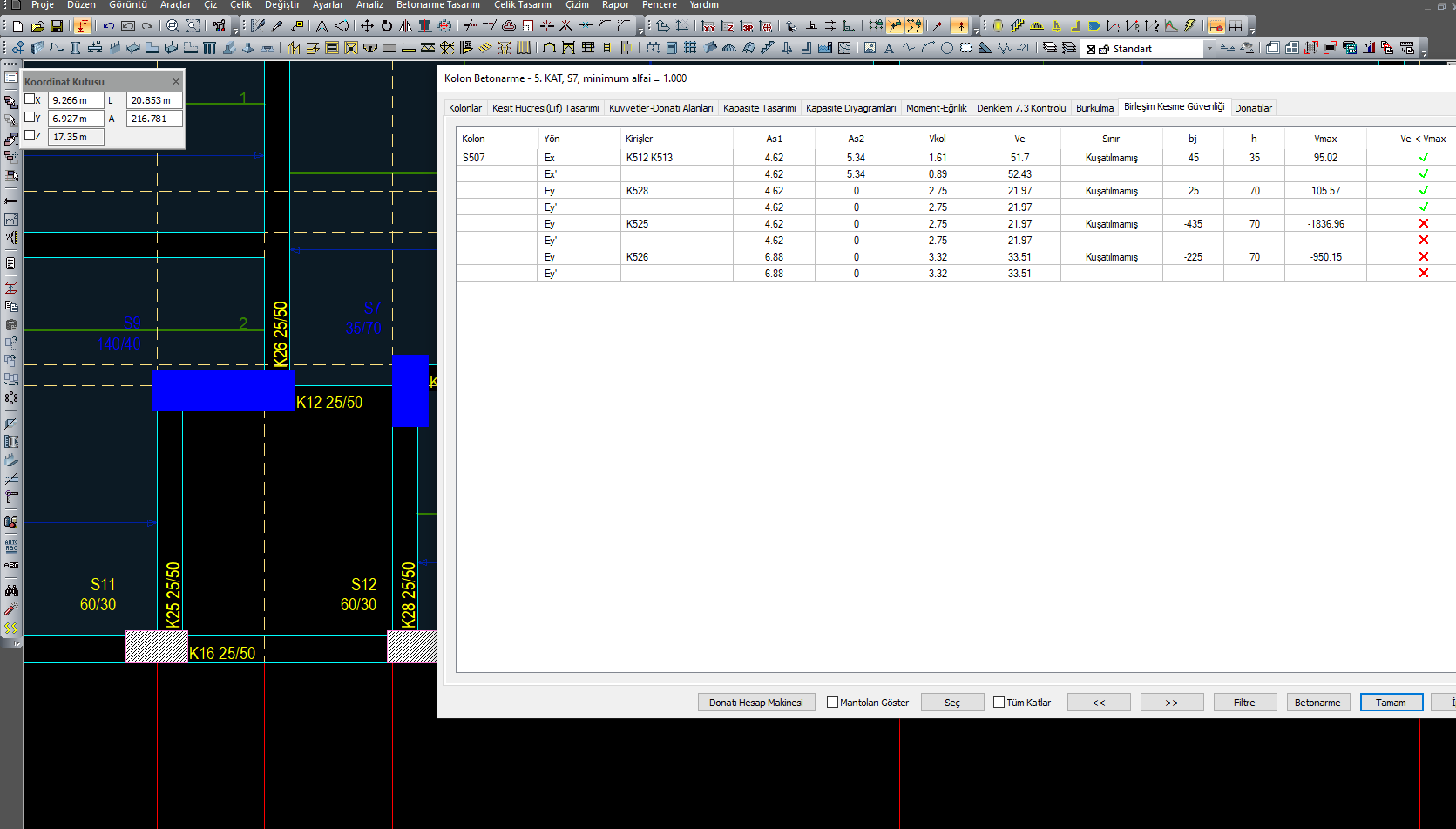This screenshot has height=829, width=1456.
Task: Select the Text (A) tool
Action: coord(889,48)
